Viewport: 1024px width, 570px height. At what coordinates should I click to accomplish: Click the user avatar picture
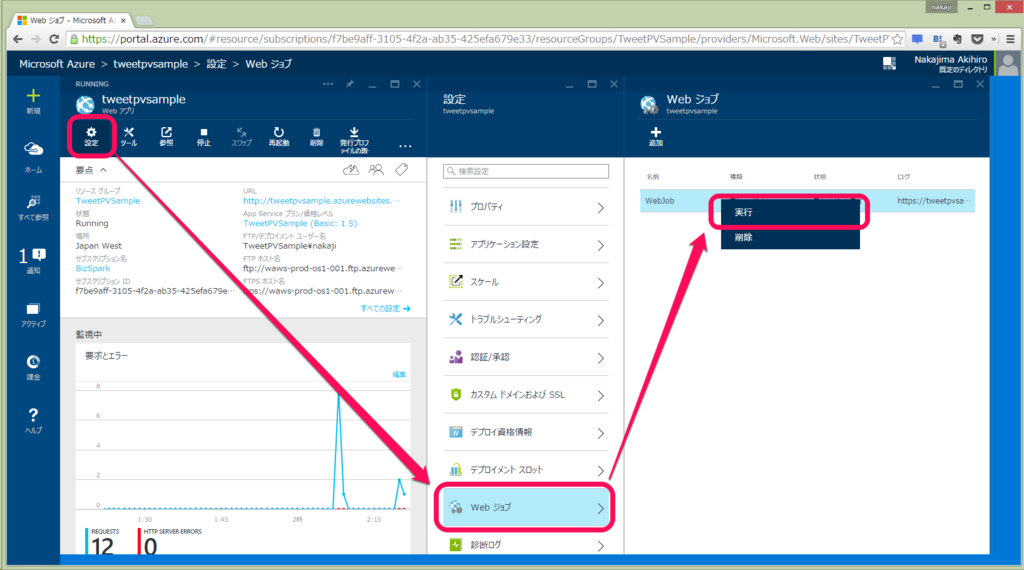click(1008, 64)
